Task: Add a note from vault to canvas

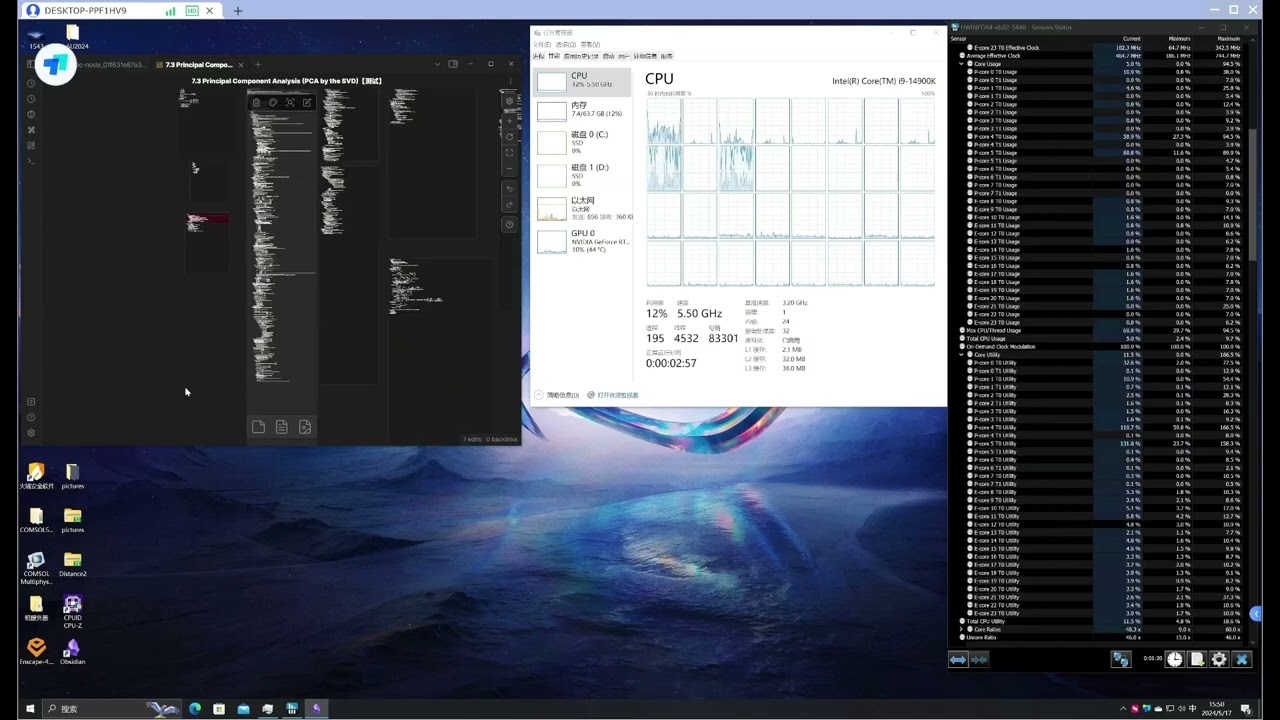Action: tap(281, 427)
